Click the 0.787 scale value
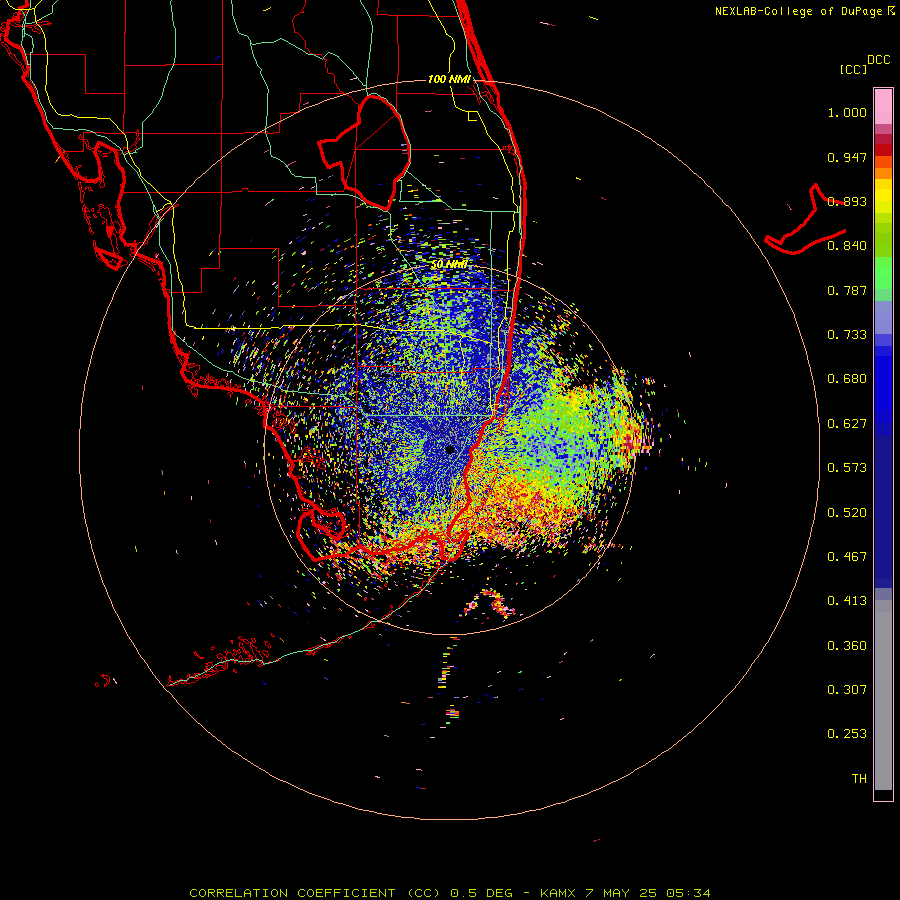The width and height of the screenshot is (900, 900). [847, 290]
